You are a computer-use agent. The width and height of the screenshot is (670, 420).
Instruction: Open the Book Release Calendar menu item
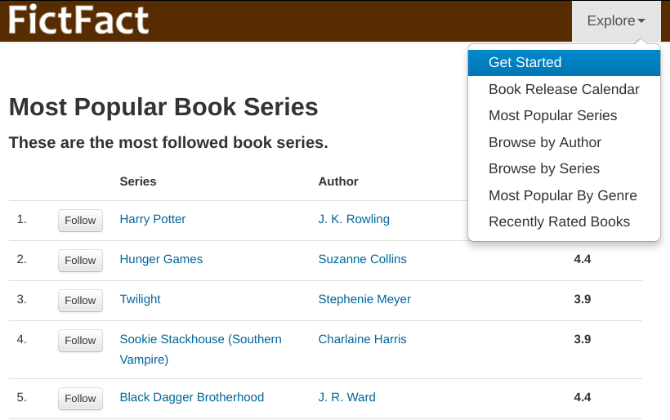(563, 89)
